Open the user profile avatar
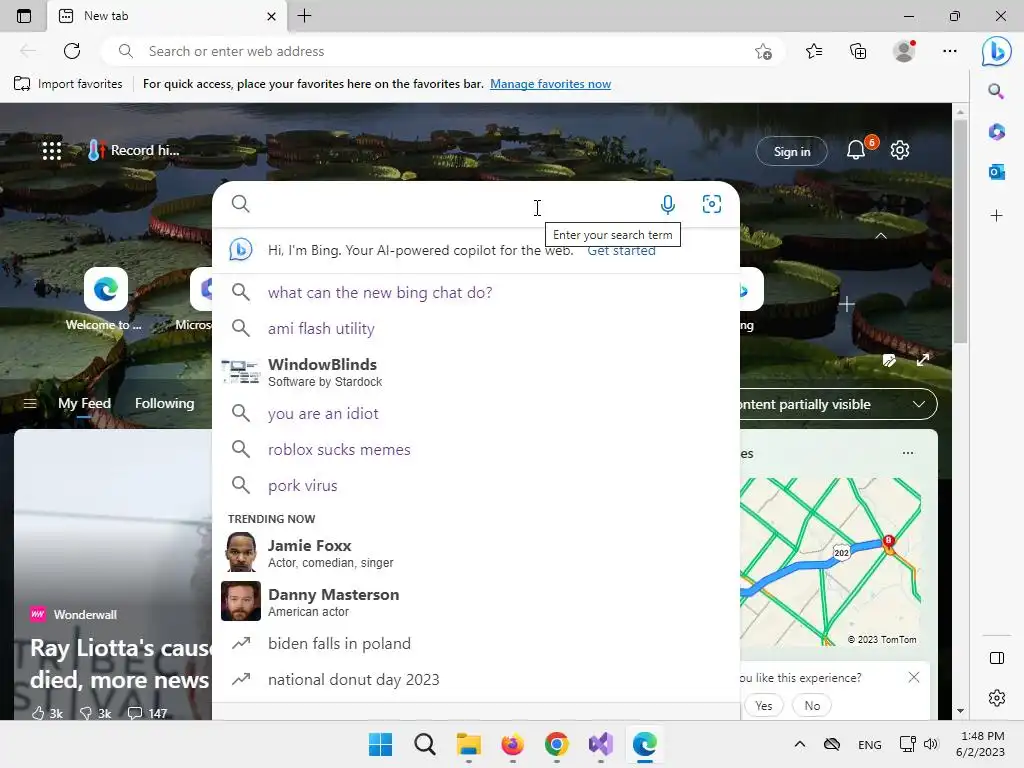This screenshot has height=768, width=1024. 904,51
